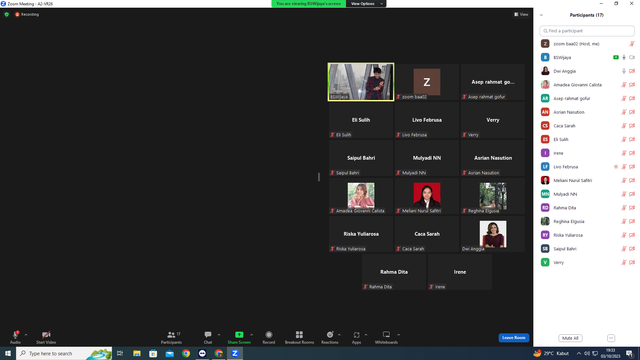Screen dimensions: 640x360
Task: Select Riska Yuliarosa in participant list
Action: pos(587,235)
